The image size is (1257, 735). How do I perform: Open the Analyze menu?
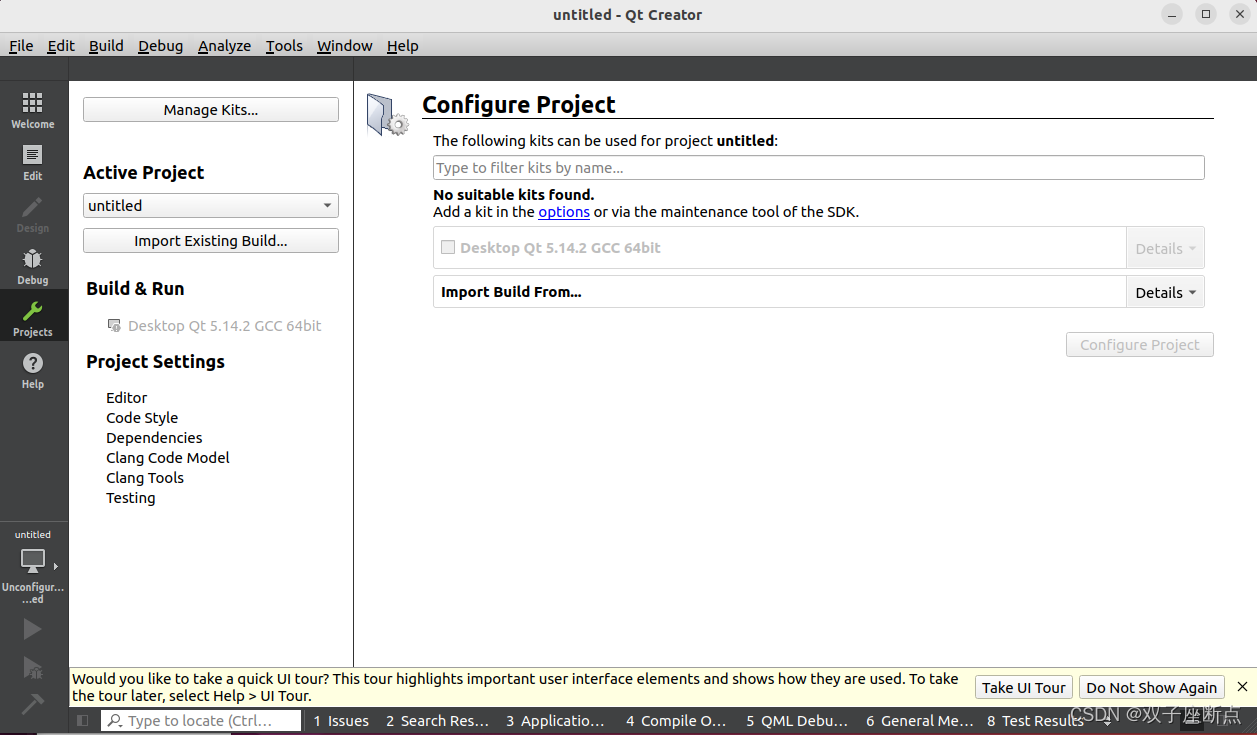coord(225,46)
